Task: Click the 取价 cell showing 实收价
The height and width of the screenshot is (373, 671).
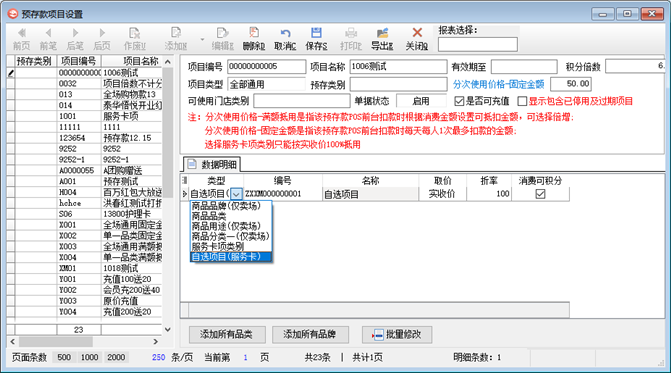Action: click(442, 194)
